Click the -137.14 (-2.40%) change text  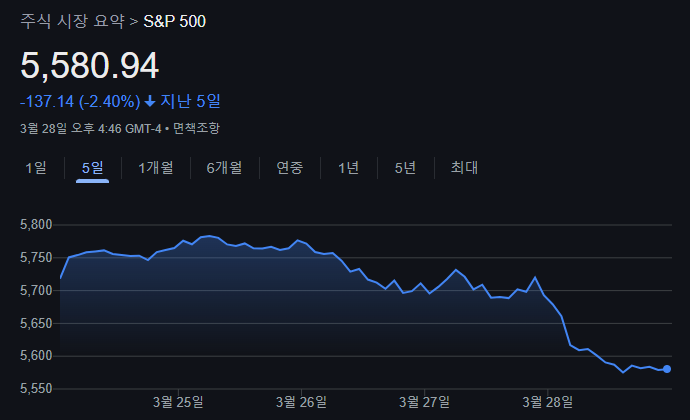pos(80,102)
